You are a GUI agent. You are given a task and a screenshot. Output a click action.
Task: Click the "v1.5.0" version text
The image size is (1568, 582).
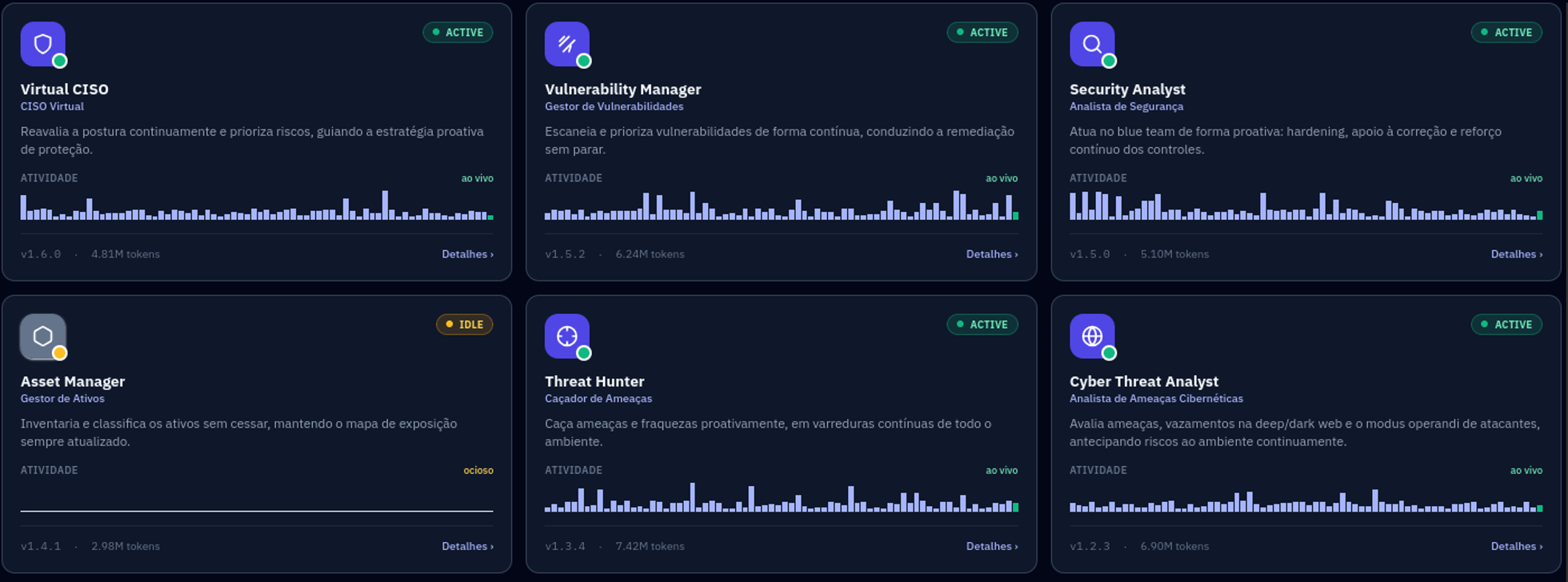1090,254
